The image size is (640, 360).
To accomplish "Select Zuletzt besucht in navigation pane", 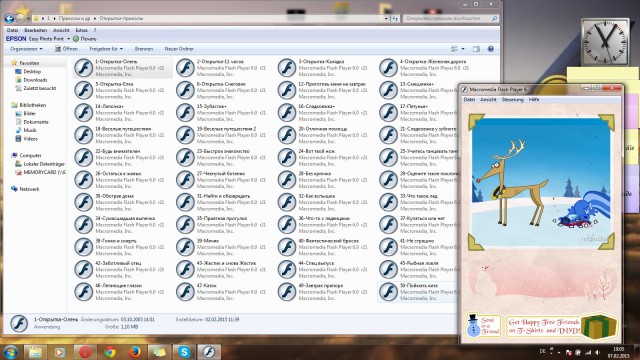I will 40,88.
